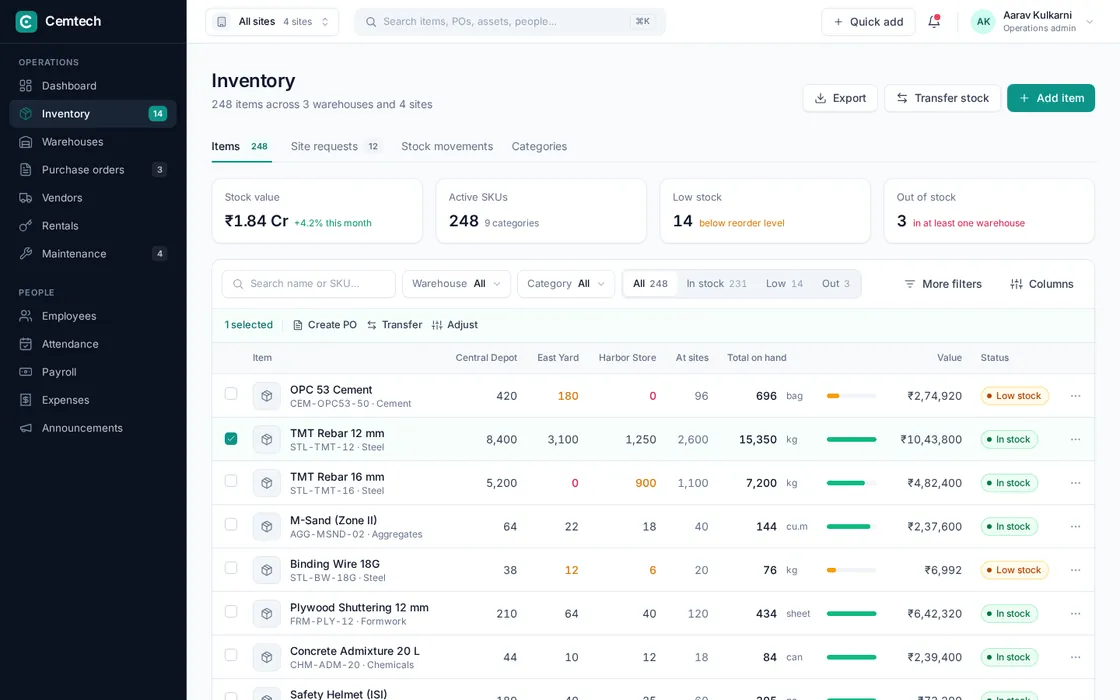
Task: Open Payroll section
Action: (93, 371)
